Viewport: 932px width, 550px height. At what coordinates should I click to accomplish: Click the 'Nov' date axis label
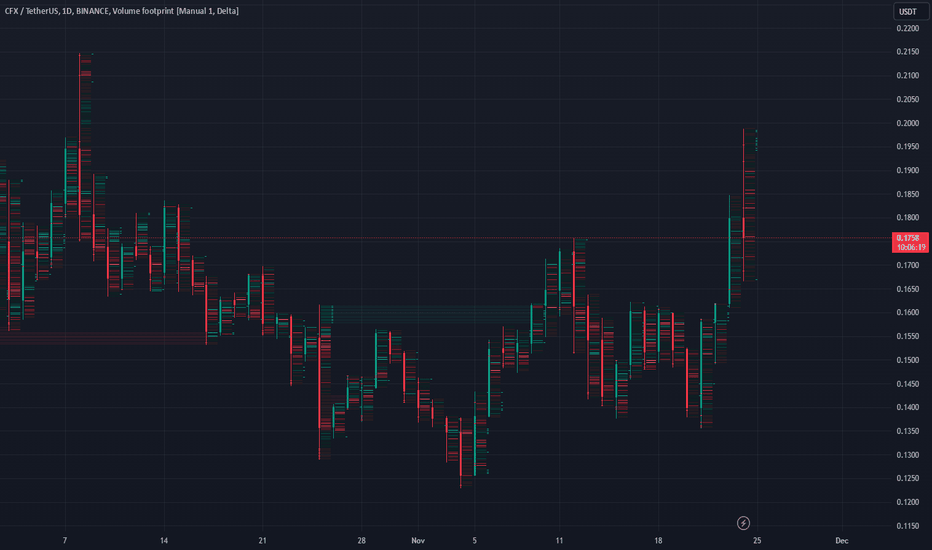click(x=418, y=540)
